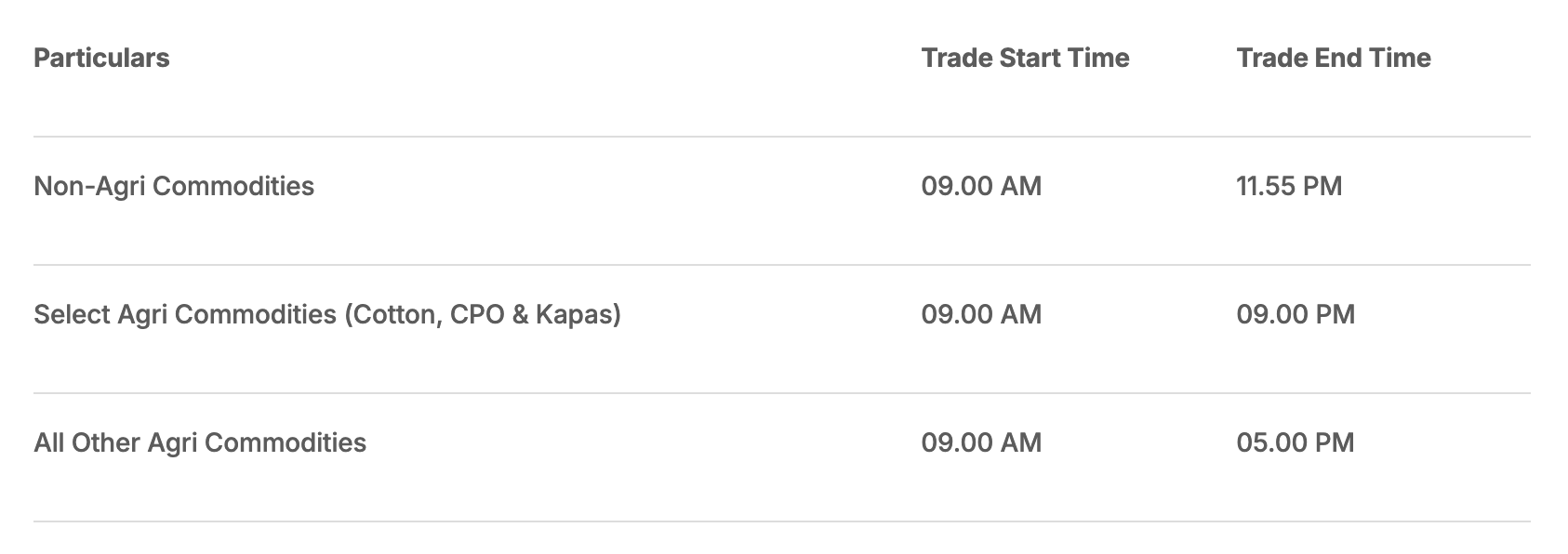Select the Non-Agri Commodities row label
The width and height of the screenshot is (1568, 554).
click(x=174, y=186)
